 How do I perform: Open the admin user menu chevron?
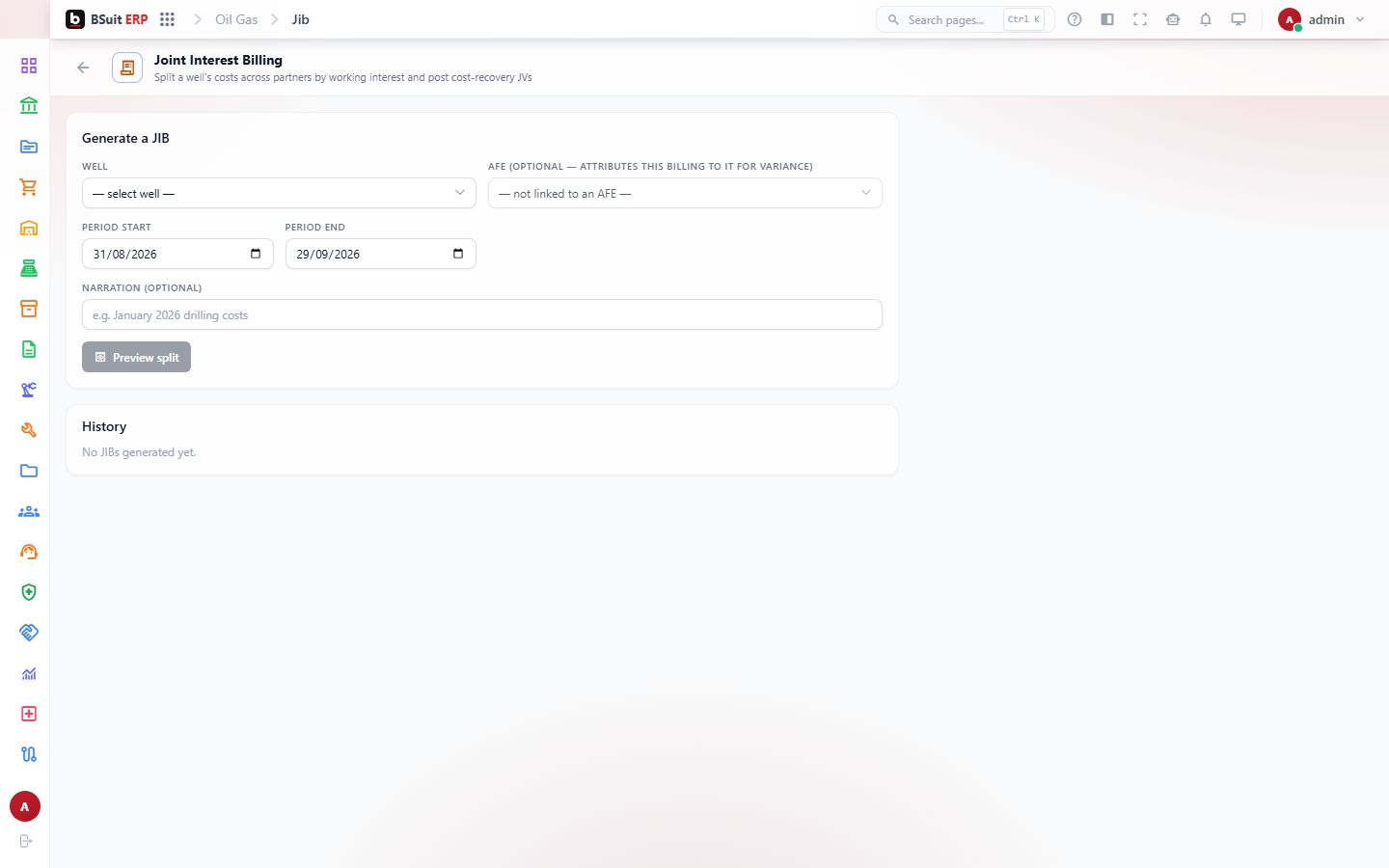1360,19
